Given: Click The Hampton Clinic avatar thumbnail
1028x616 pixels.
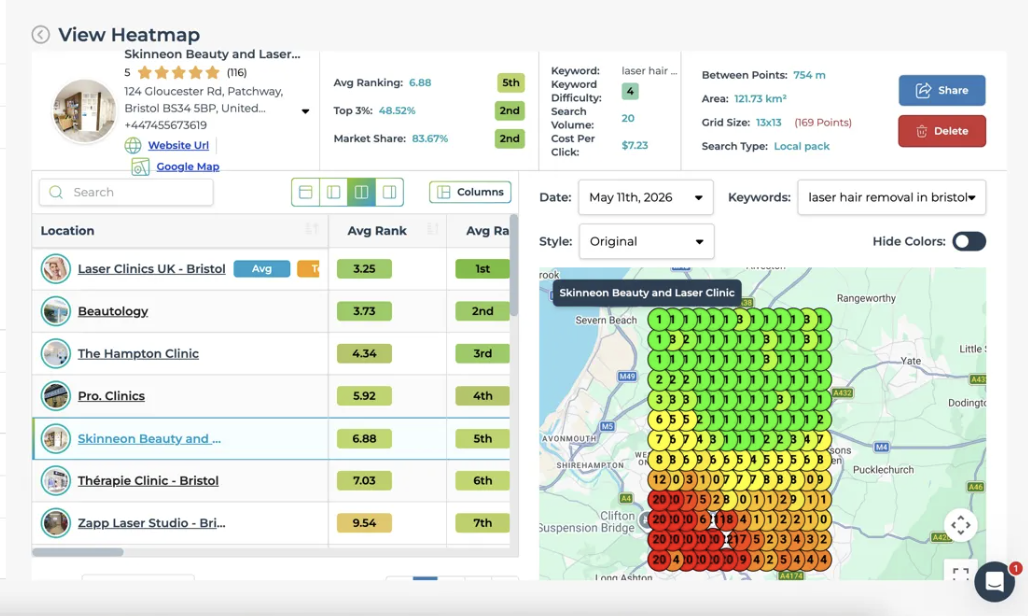Looking at the screenshot, I should pyautogui.click(x=56, y=354).
